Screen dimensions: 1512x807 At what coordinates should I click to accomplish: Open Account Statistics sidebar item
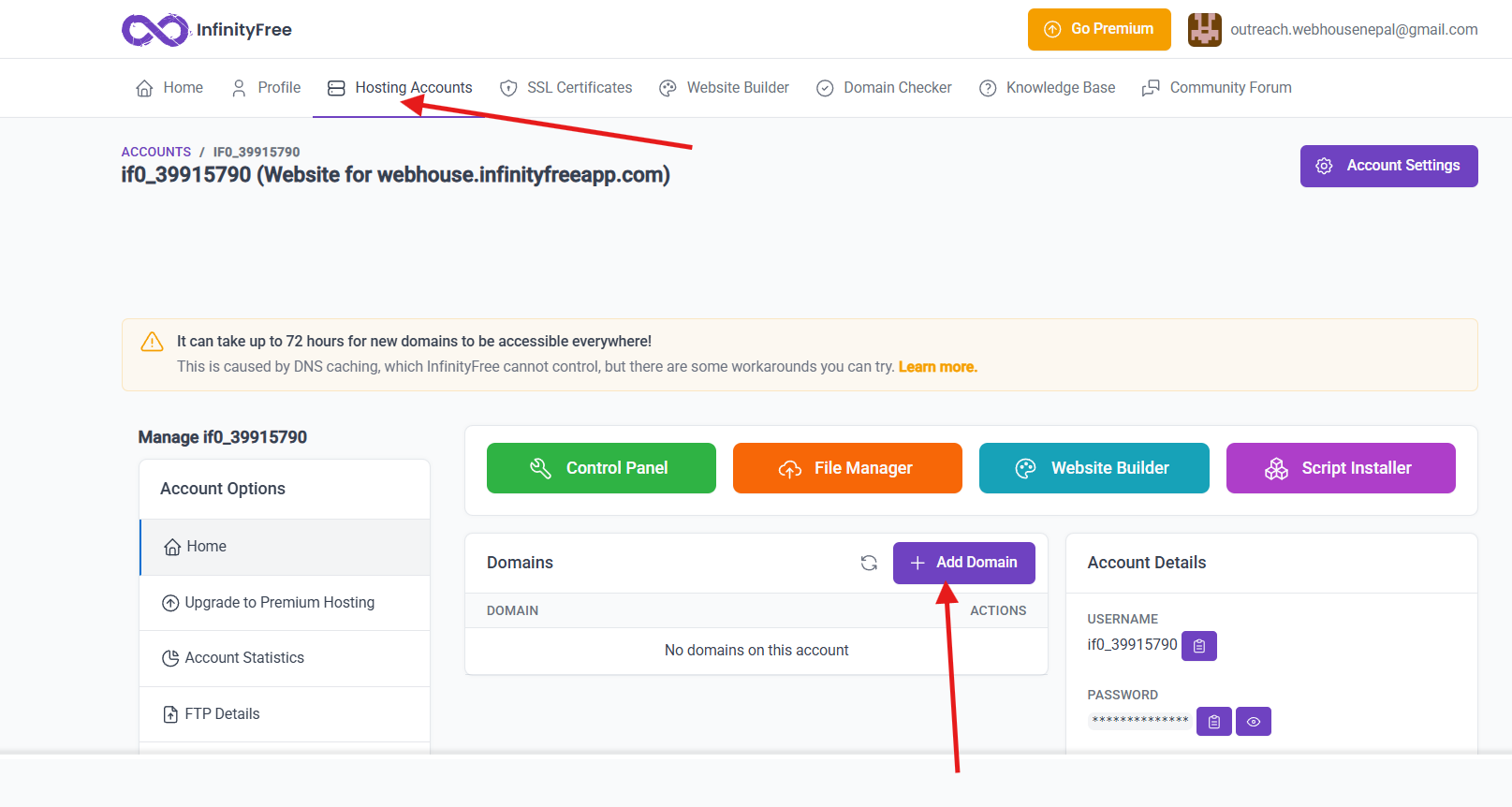coord(285,658)
